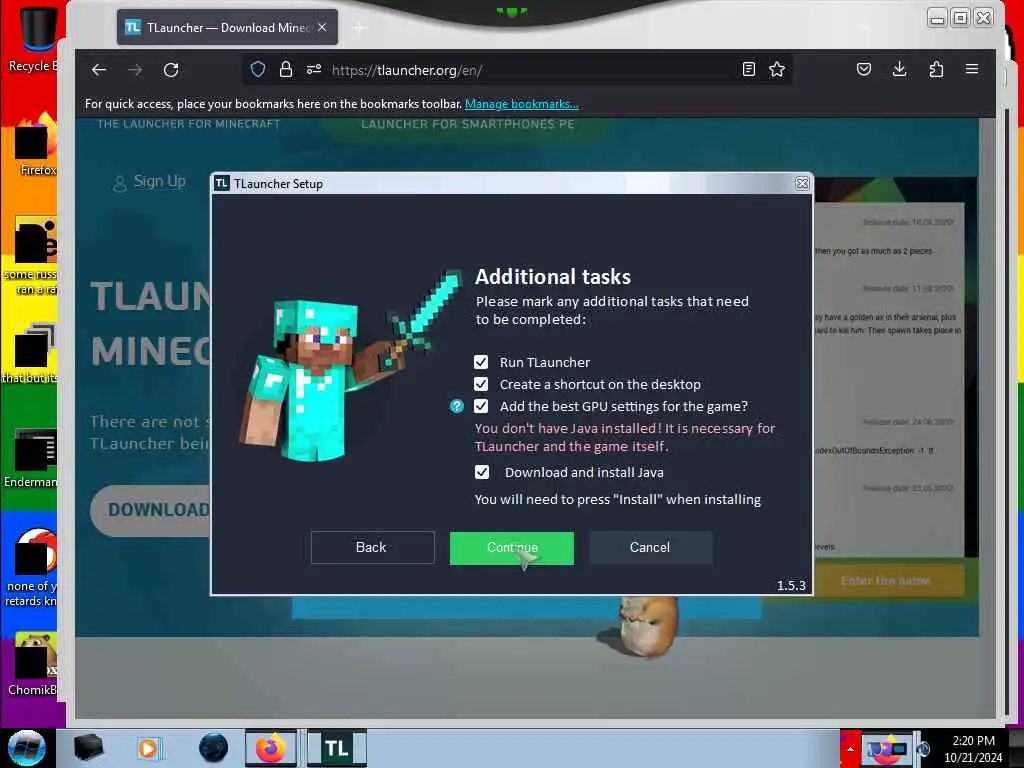Reload the tlauncher.org page
The width and height of the screenshot is (1024, 768).
(x=171, y=70)
